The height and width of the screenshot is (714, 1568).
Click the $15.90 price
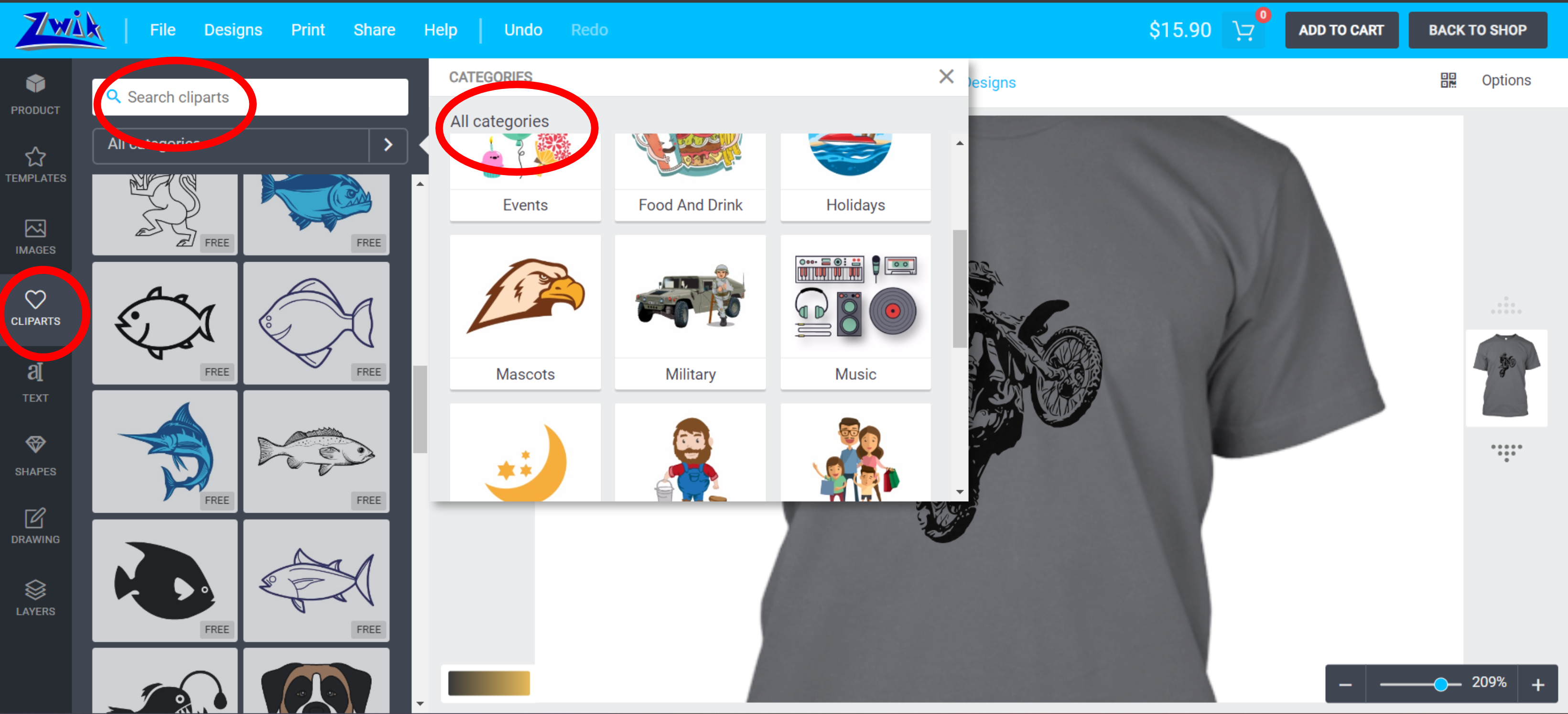(x=1179, y=30)
